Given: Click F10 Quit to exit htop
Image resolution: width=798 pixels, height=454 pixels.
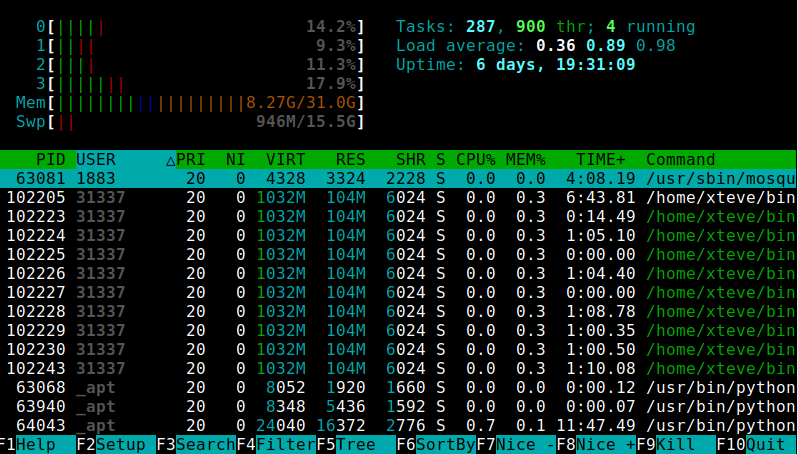Looking at the screenshot, I should click(x=756, y=444).
